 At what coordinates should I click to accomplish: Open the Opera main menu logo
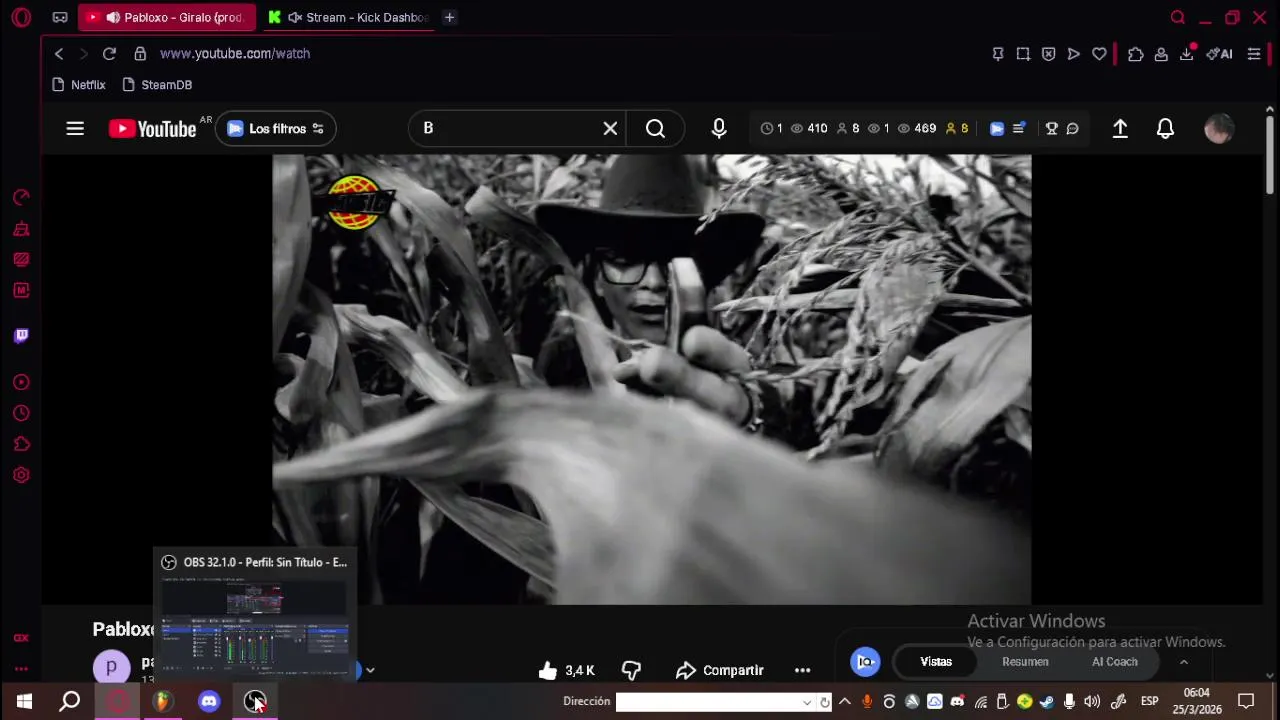(x=21, y=17)
